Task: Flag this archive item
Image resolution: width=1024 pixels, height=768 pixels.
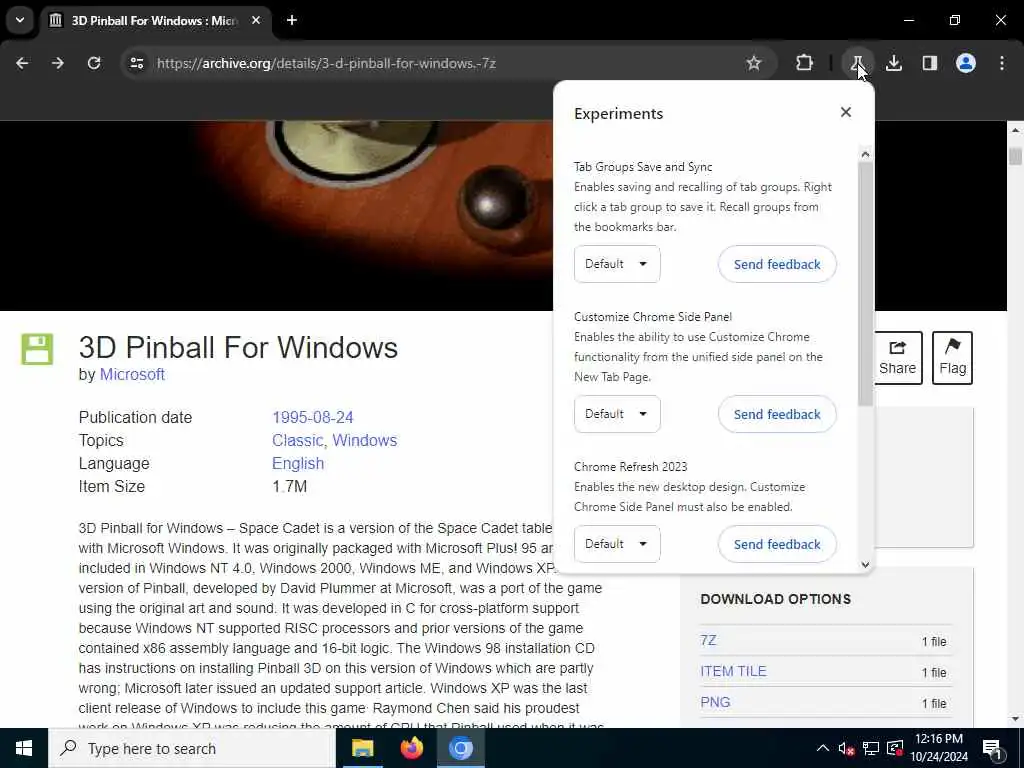Action: (x=952, y=358)
